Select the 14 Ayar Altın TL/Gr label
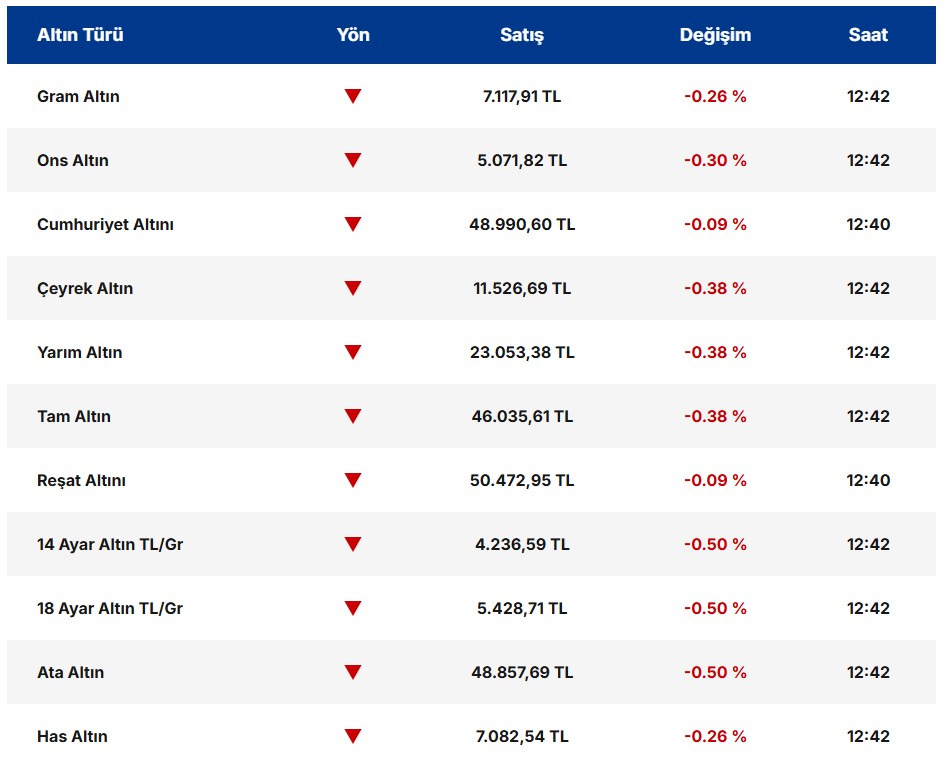Image resolution: width=945 pixels, height=774 pixels. tap(110, 545)
